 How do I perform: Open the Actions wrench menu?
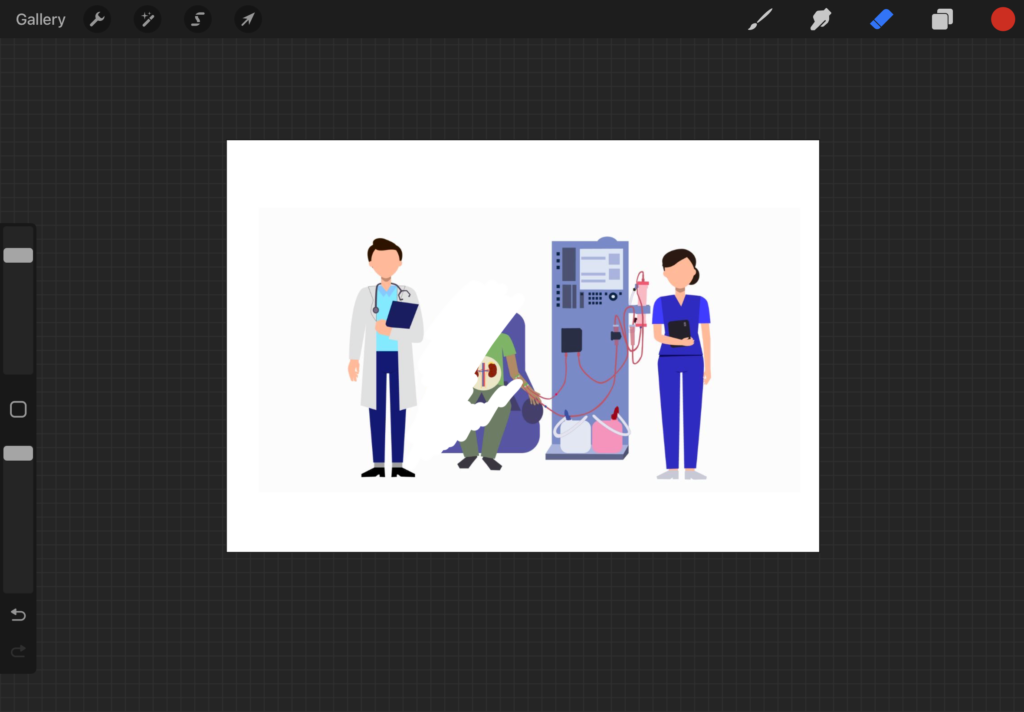pos(97,20)
